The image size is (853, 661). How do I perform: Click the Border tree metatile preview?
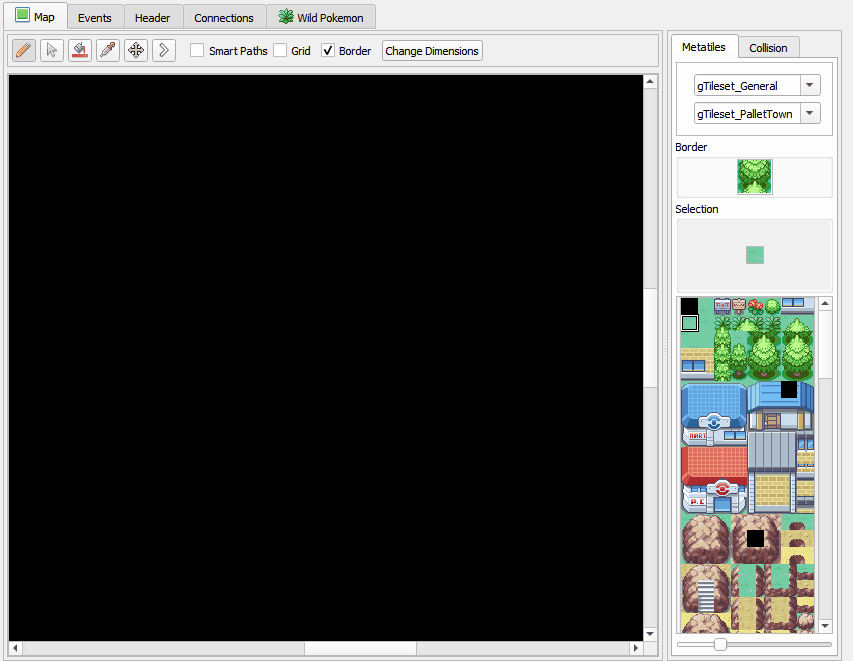(754, 176)
